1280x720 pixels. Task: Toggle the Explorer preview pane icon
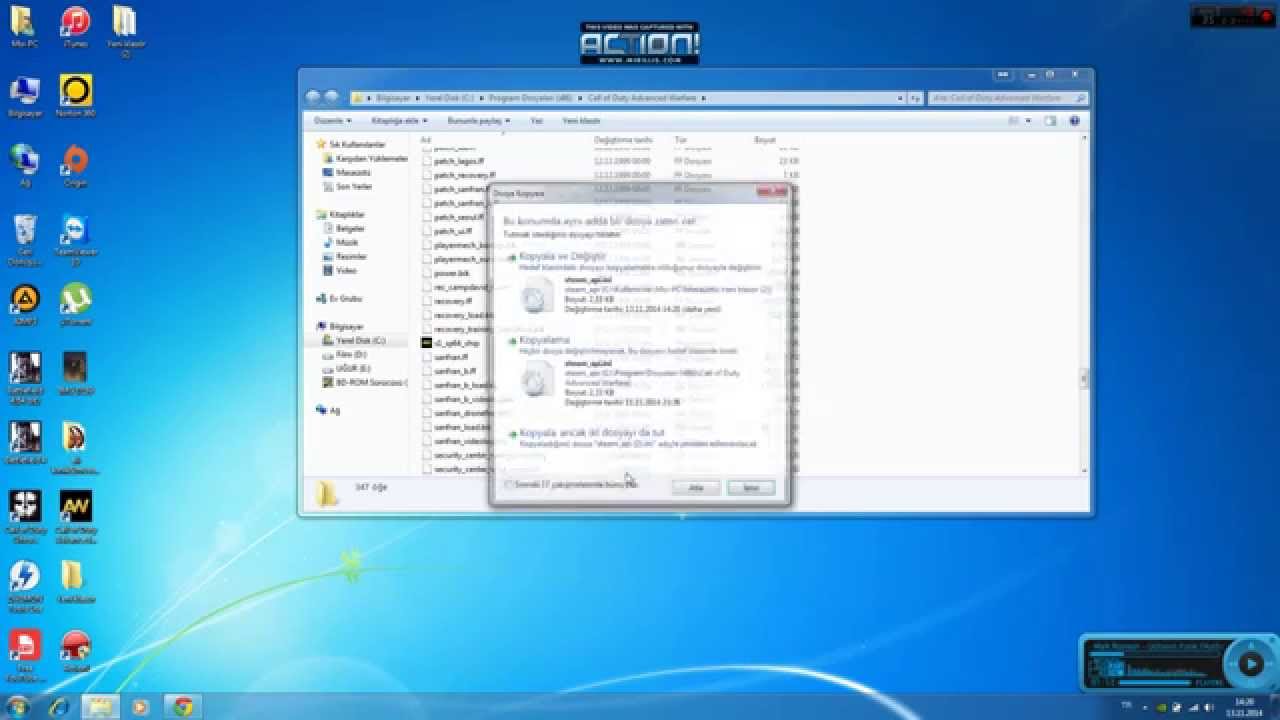point(1050,120)
